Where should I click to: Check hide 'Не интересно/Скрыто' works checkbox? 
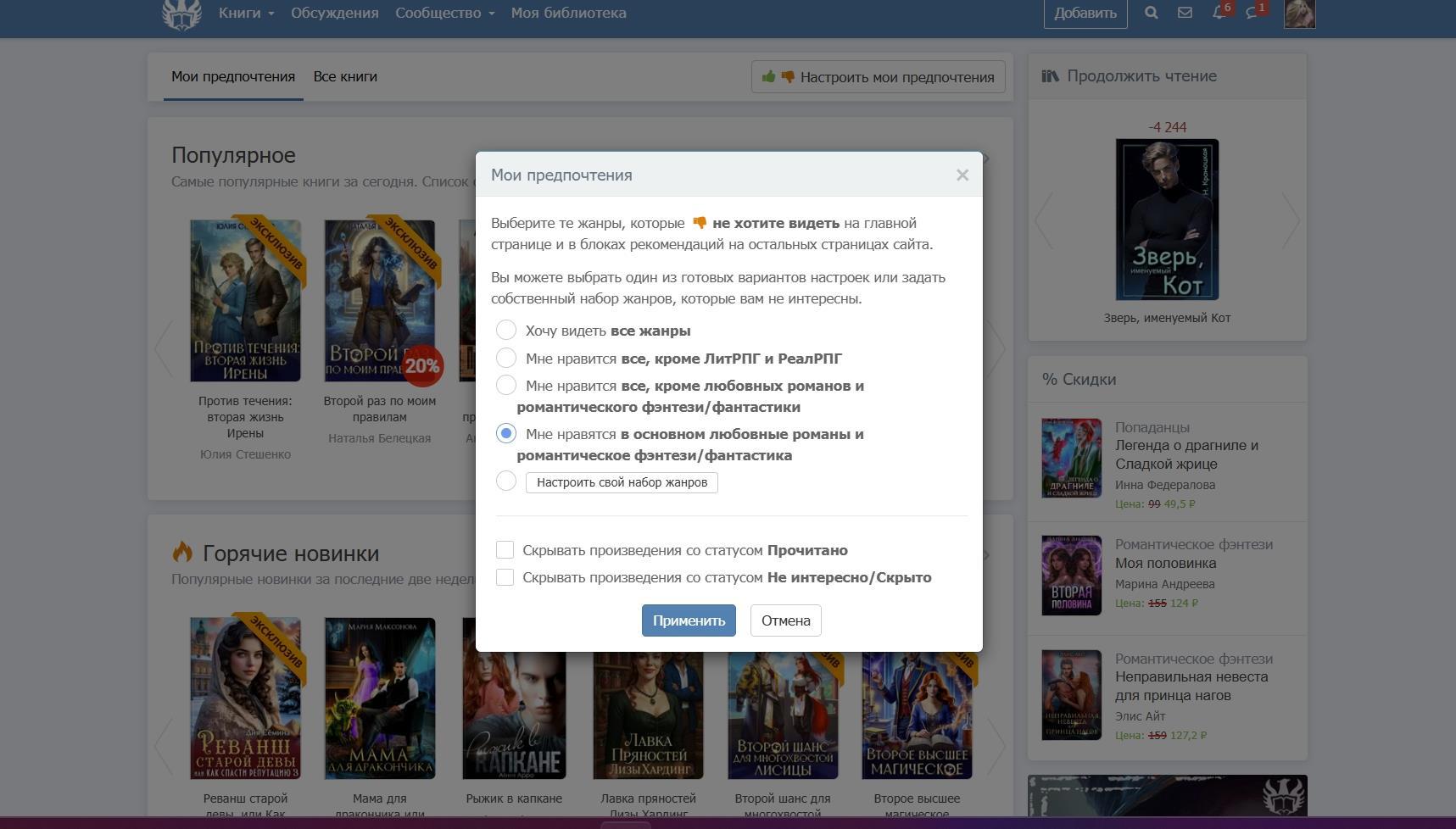coord(505,577)
